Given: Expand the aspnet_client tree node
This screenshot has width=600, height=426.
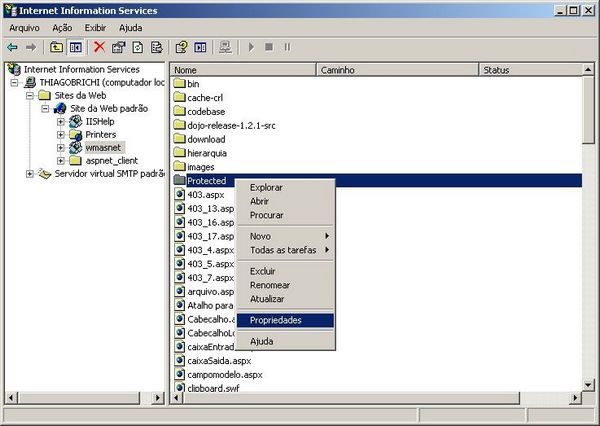Looking at the screenshot, I should 60,161.
